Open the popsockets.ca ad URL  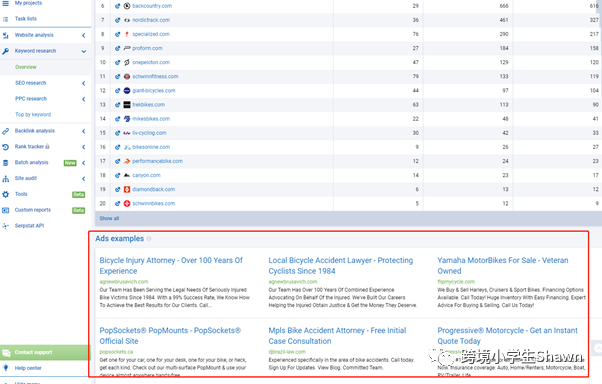[116, 352]
